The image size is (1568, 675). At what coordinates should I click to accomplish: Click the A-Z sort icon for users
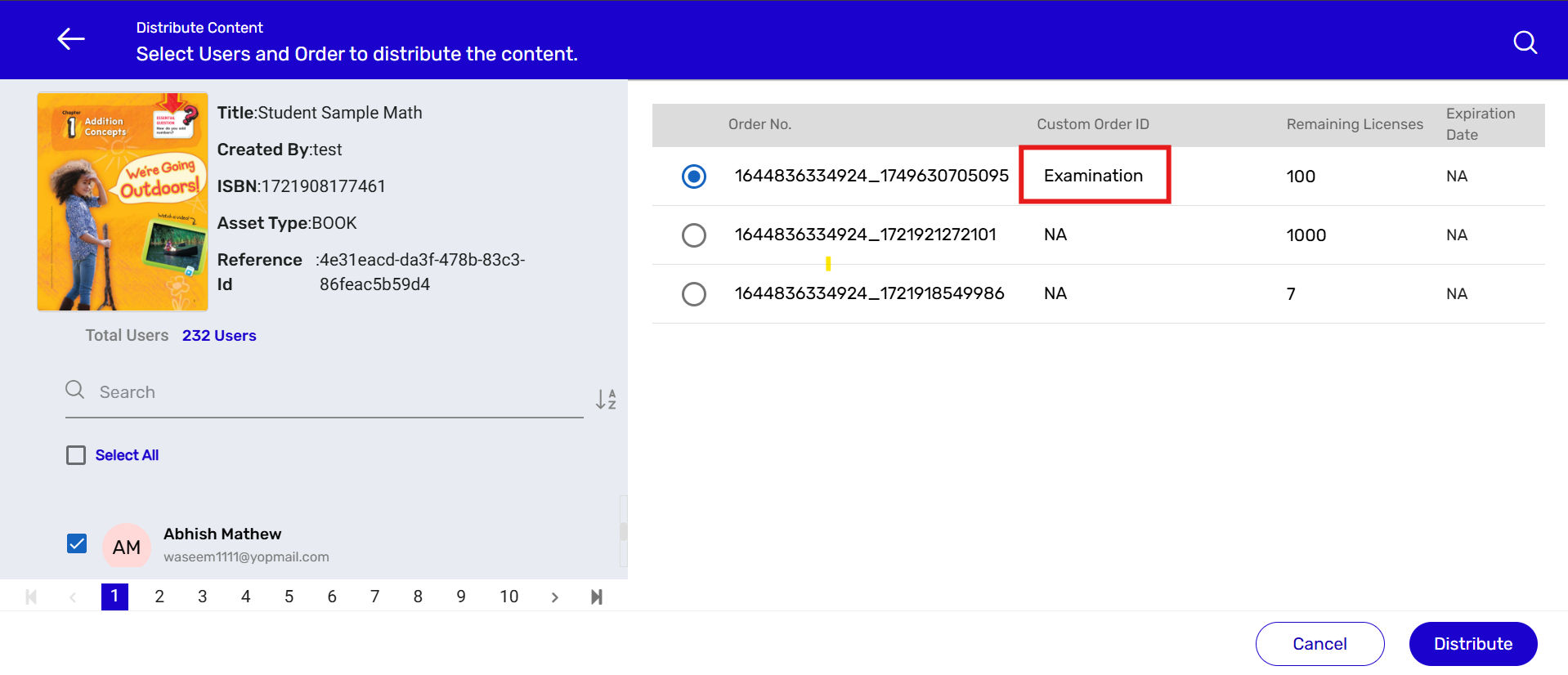pyautogui.click(x=606, y=399)
